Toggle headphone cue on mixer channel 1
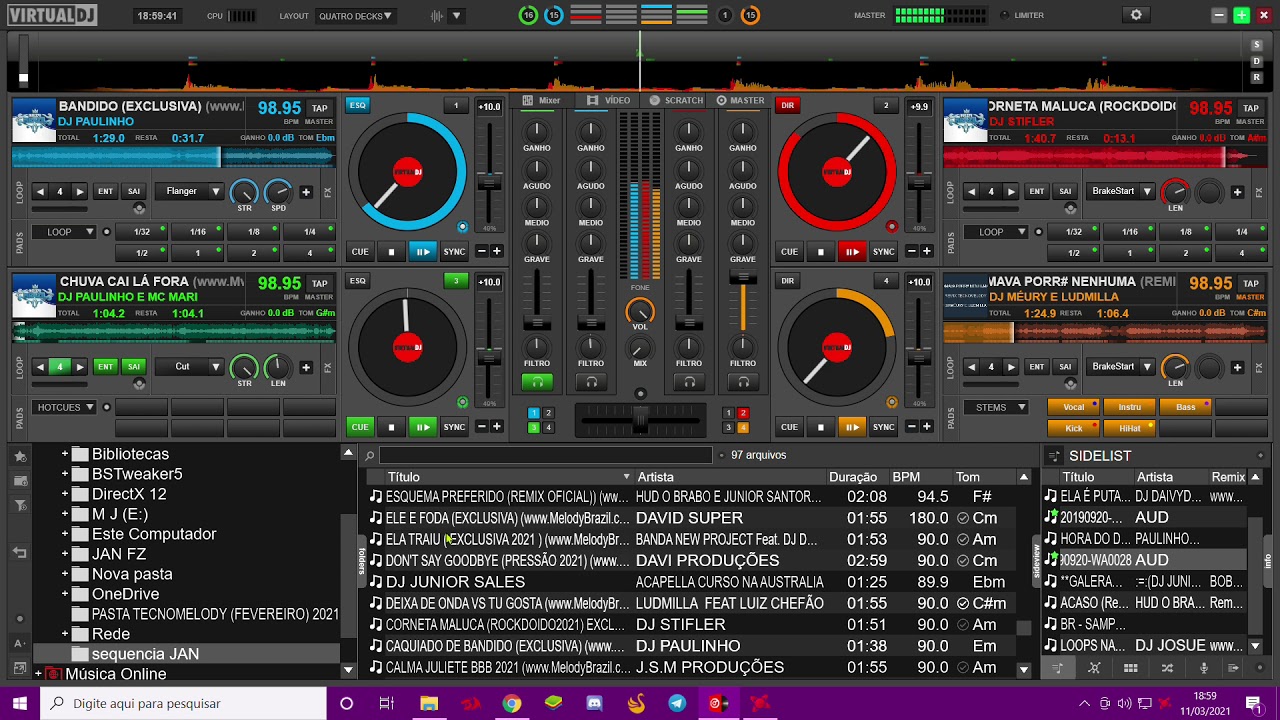The width and height of the screenshot is (1280, 720). [537, 382]
